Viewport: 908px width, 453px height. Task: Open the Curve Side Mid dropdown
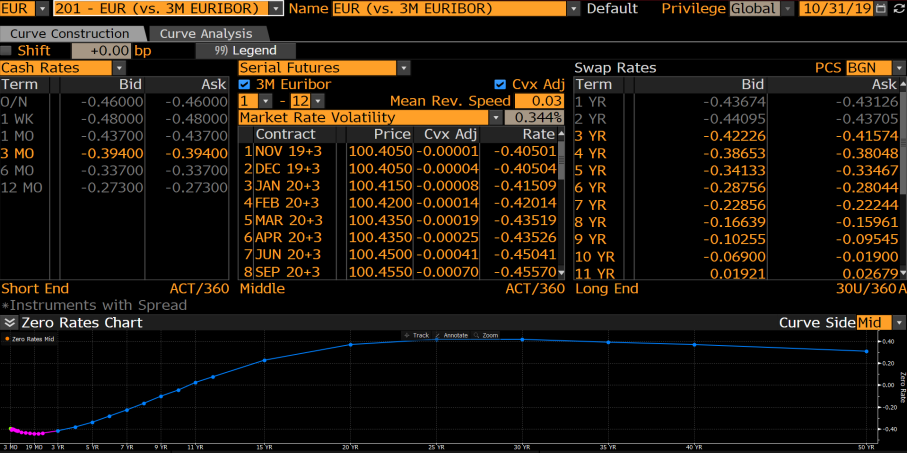point(899,323)
